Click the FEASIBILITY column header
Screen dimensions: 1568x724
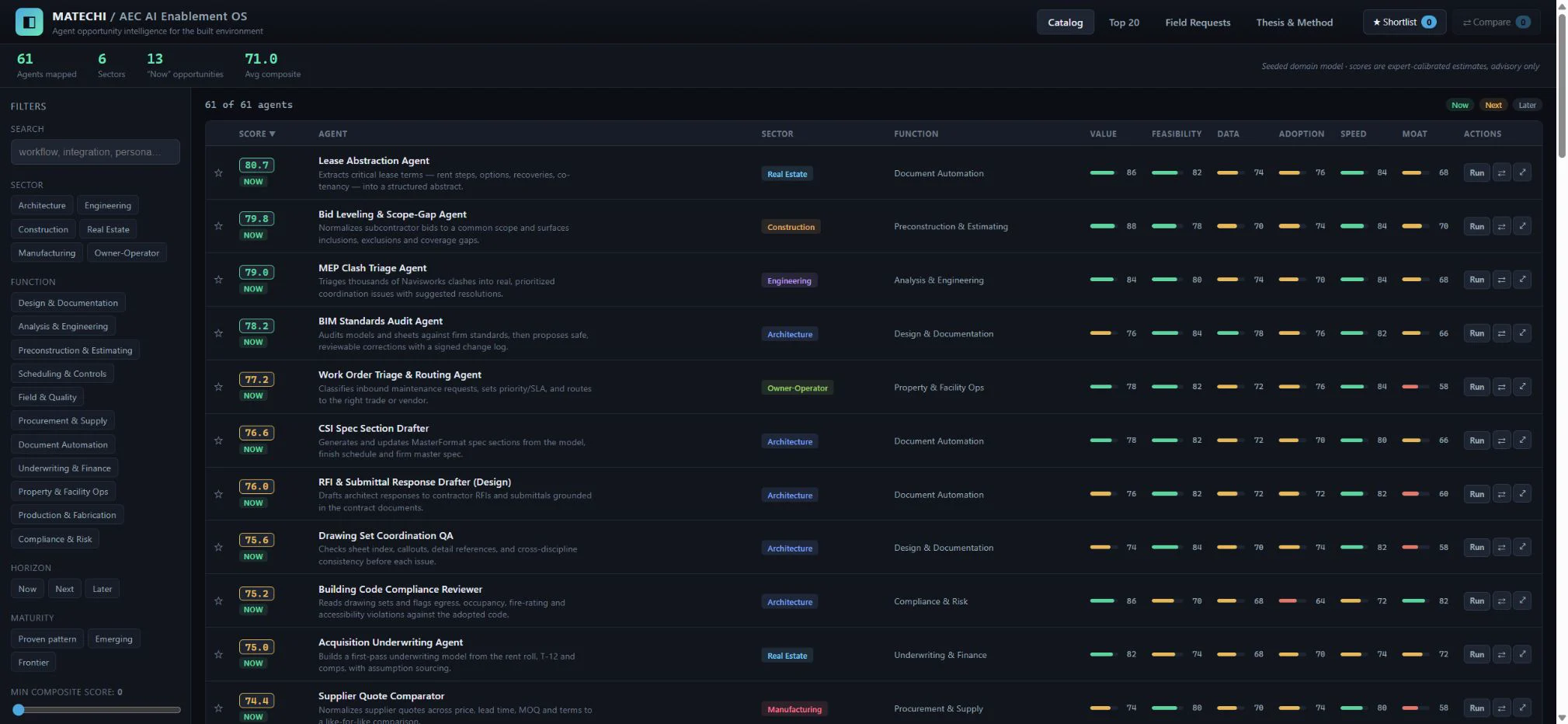coord(1176,134)
